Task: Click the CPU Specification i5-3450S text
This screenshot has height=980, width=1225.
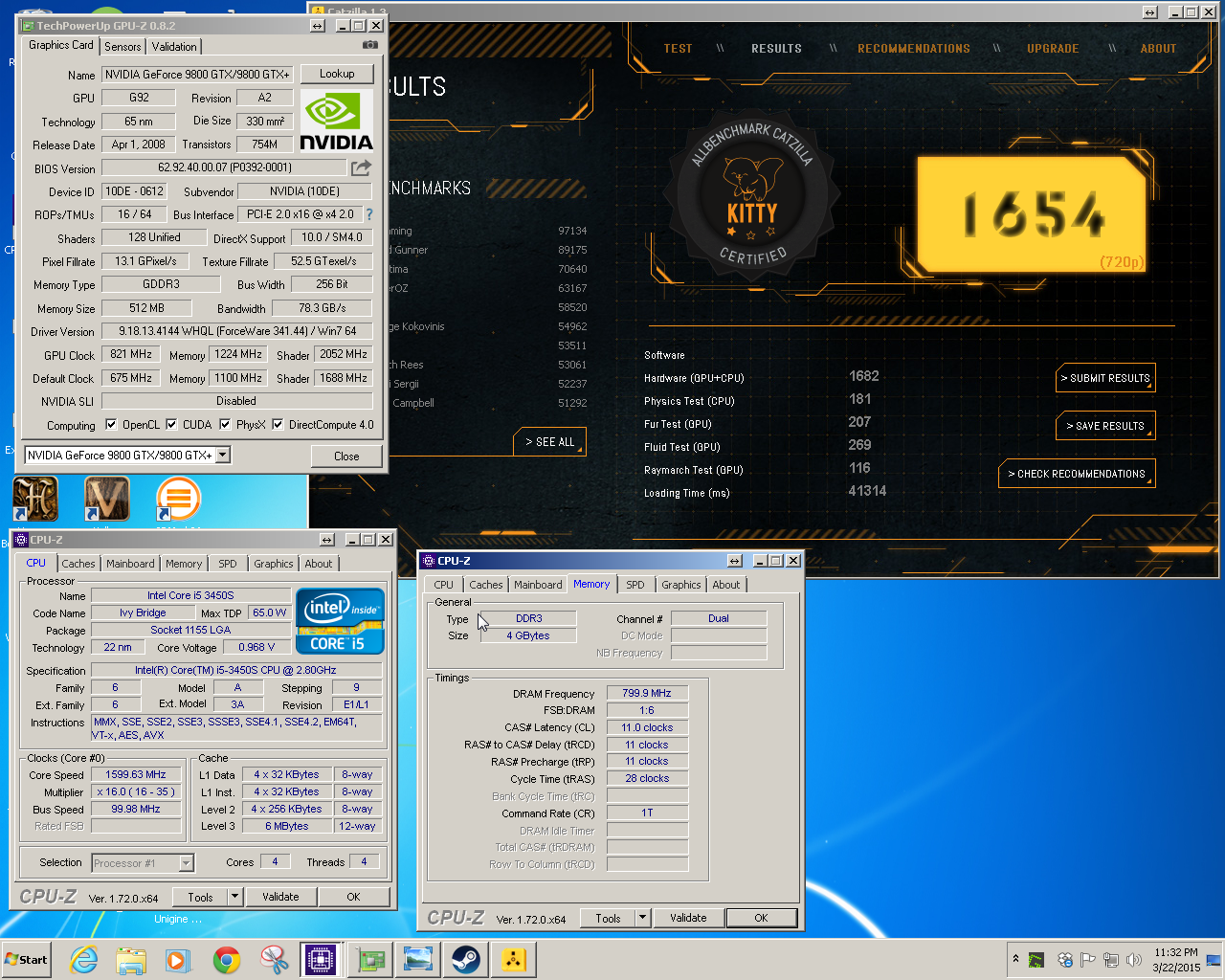Action: coord(235,670)
